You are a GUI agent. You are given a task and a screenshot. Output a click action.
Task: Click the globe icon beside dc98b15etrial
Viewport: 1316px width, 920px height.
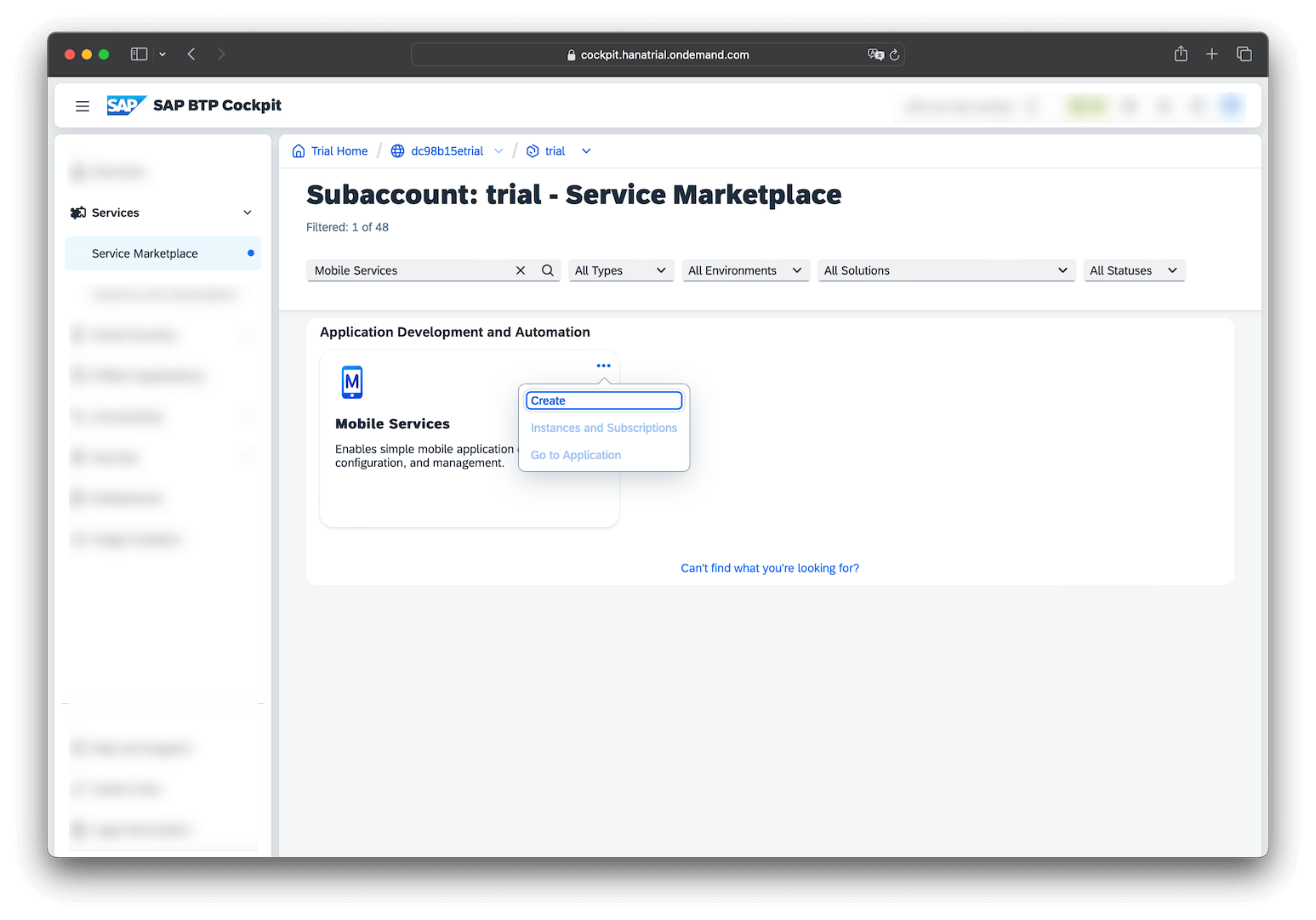pyautogui.click(x=397, y=150)
